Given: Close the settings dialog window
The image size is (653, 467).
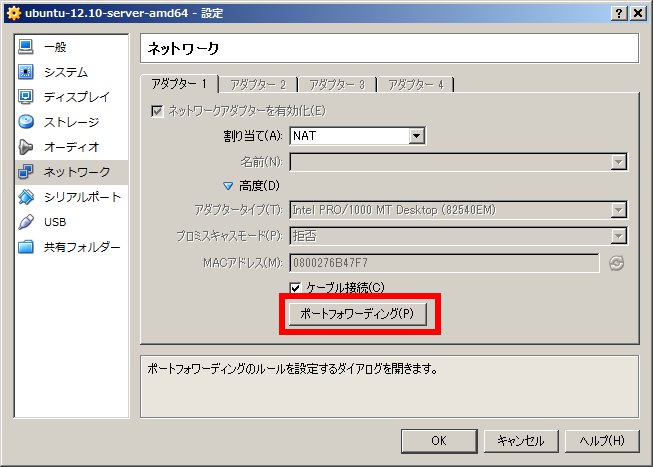Looking at the screenshot, I should tap(638, 13).
